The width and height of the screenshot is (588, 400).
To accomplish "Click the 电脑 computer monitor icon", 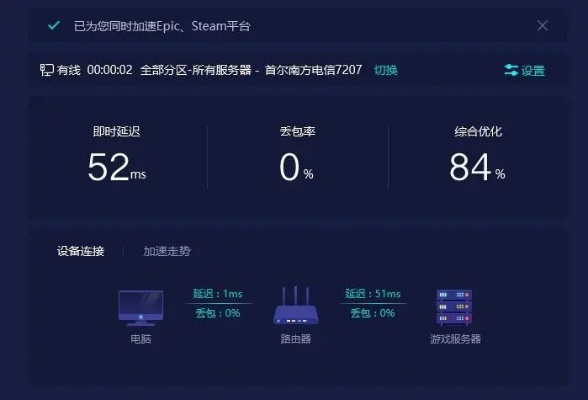I will click(141, 308).
